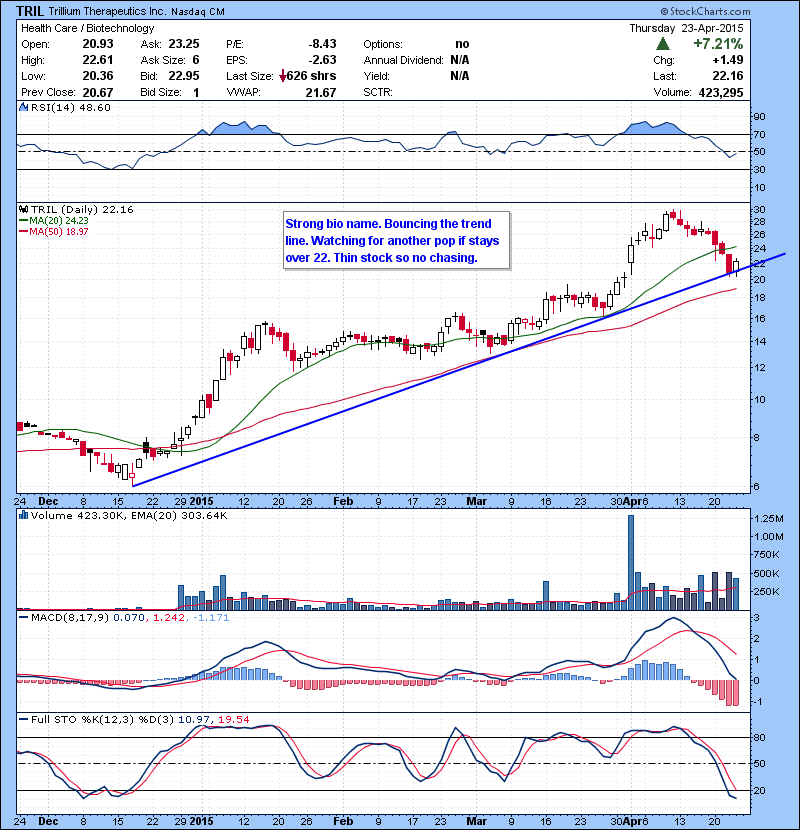Click the EPS value -2.63

pos(322,60)
